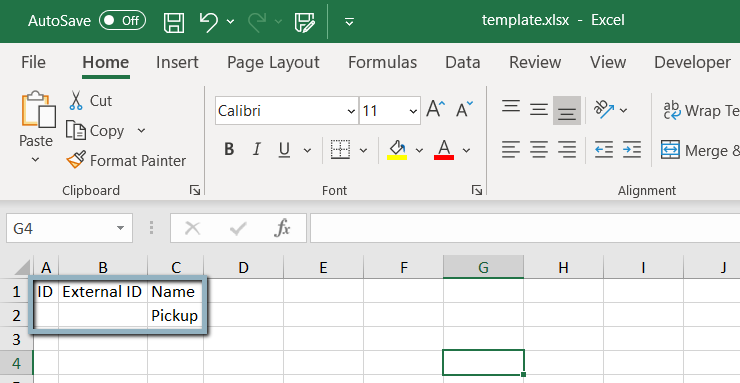Viewport: 740px width, 383px height.
Task: Open the Fill Color palette arrow
Action: click(420, 150)
